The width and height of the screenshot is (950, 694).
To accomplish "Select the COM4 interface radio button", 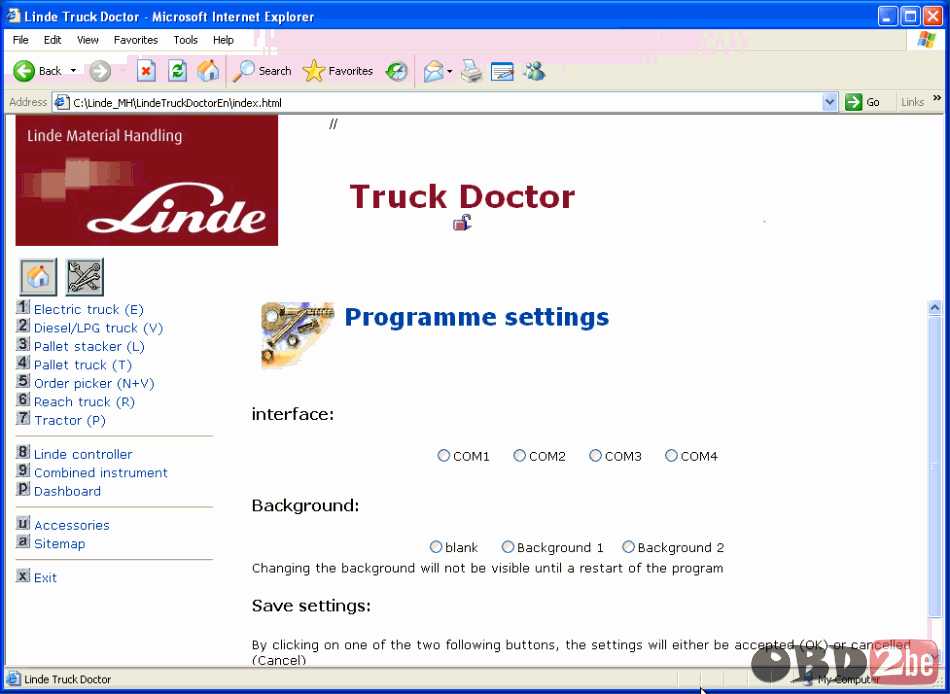I will coord(671,455).
